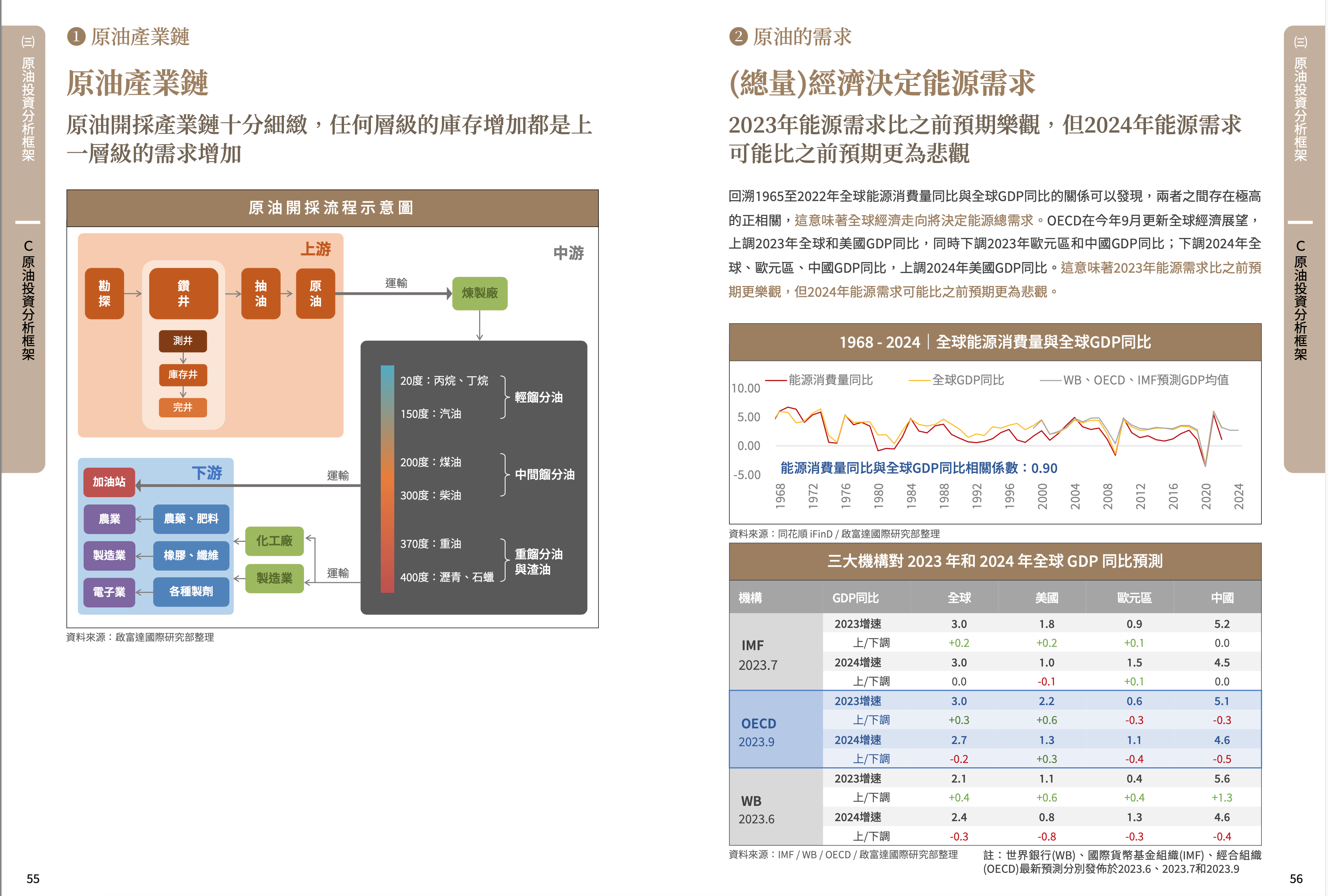The width and height of the screenshot is (1328, 896).
Task: Click the GDP同比 column header
Action: [x=855, y=598]
